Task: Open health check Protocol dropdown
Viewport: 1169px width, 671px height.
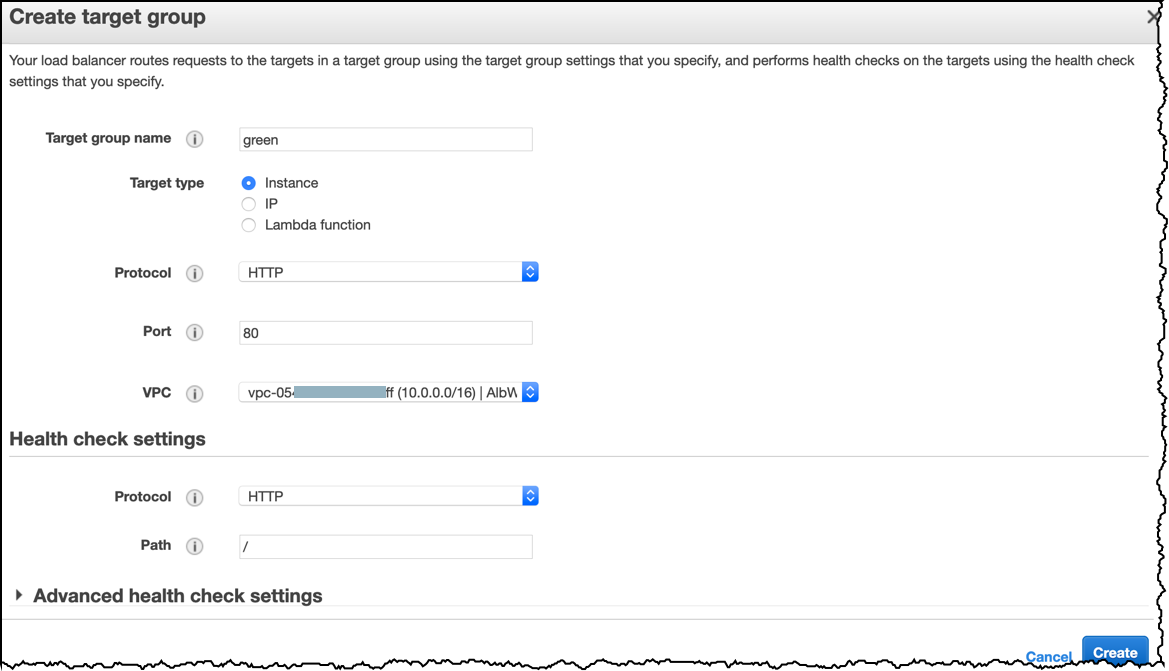Action: point(388,496)
